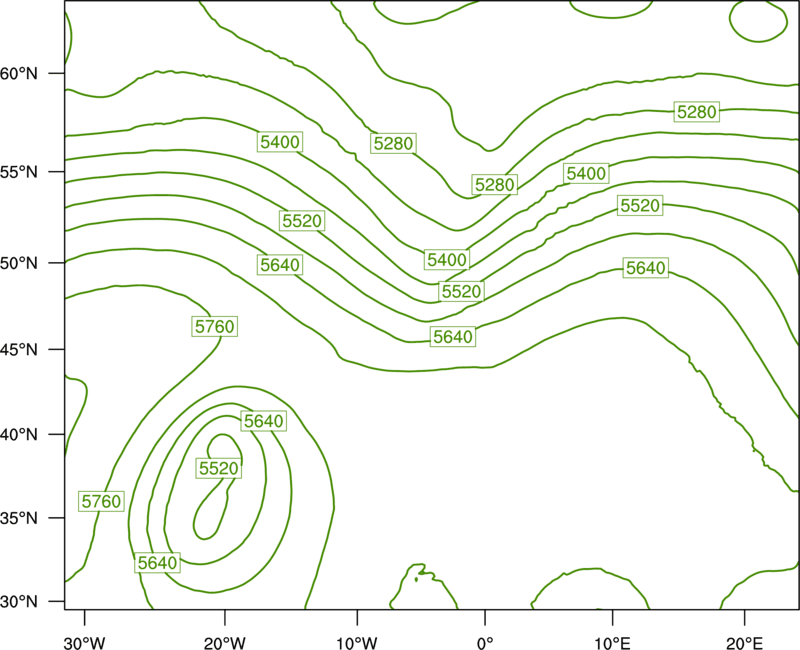Click the 20°W longitude axis label
The image size is (800, 650).
[x=224, y=643]
